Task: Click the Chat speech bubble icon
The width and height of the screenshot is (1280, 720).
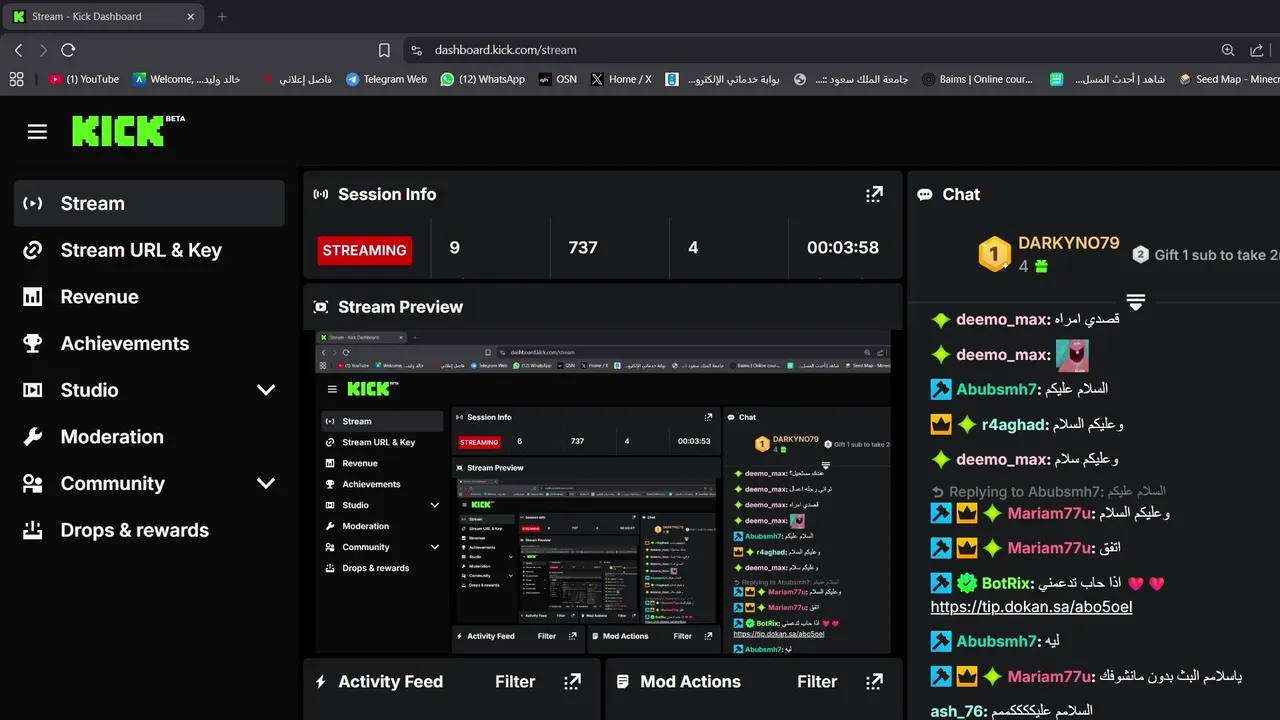Action: pos(925,195)
